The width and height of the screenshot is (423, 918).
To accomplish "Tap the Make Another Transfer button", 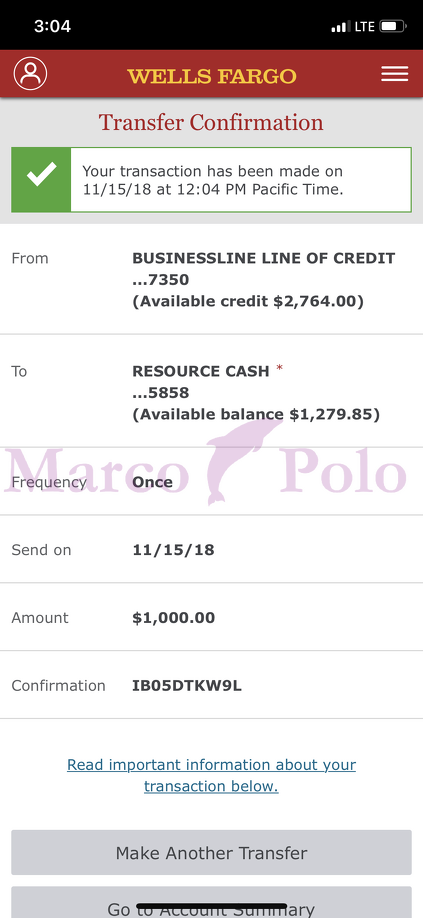I will [x=211, y=852].
